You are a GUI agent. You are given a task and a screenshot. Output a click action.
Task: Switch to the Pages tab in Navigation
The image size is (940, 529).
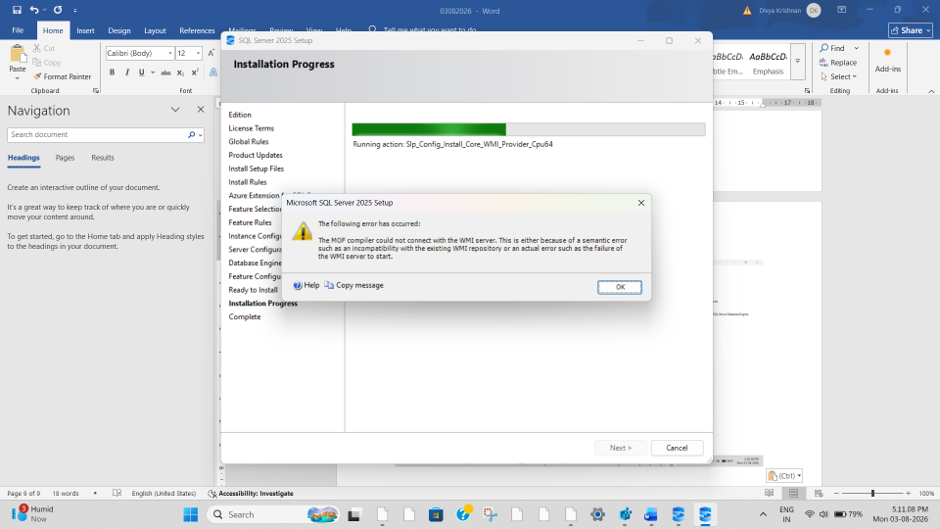click(x=65, y=158)
